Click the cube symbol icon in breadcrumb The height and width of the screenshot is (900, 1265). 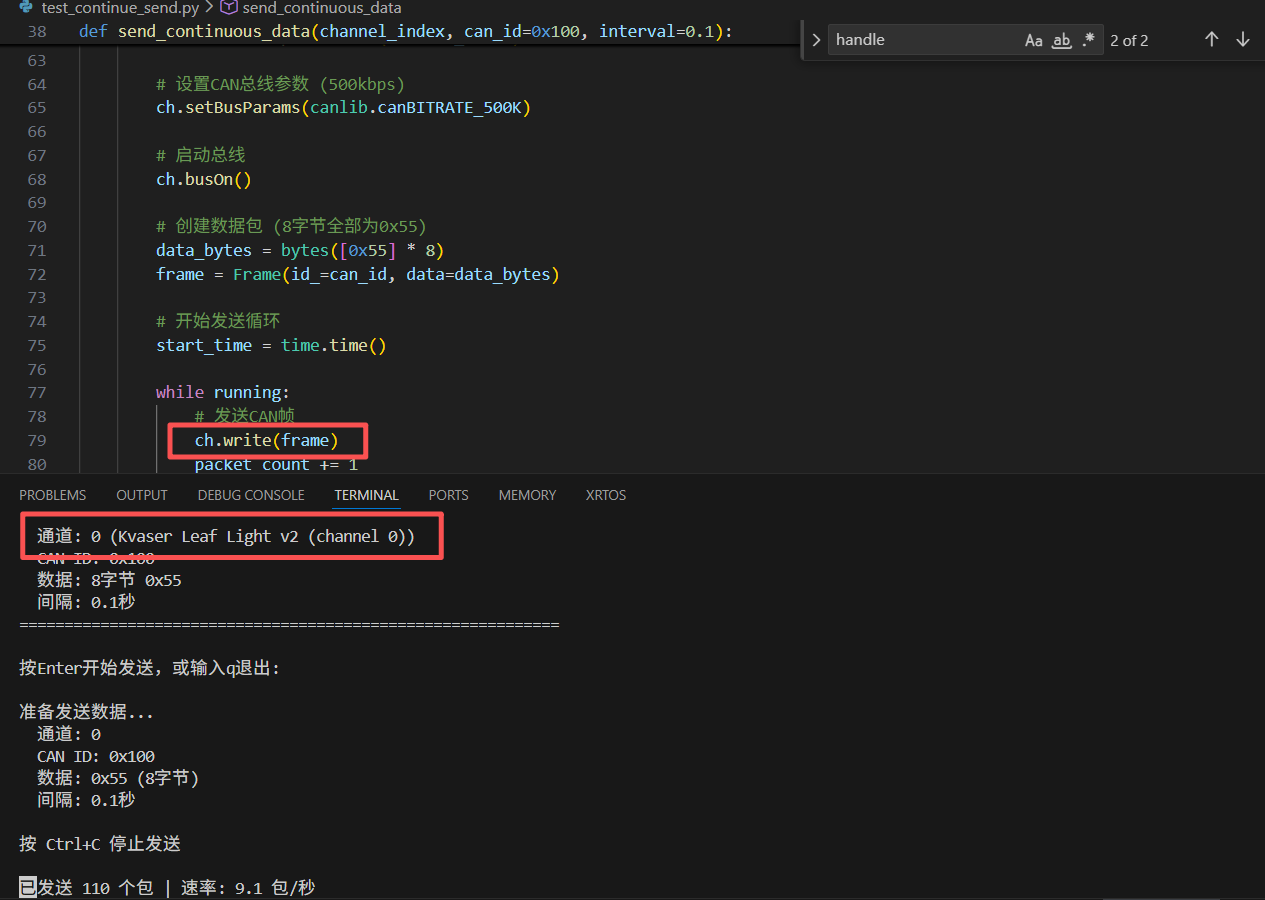pyautogui.click(x=229, y=8)
